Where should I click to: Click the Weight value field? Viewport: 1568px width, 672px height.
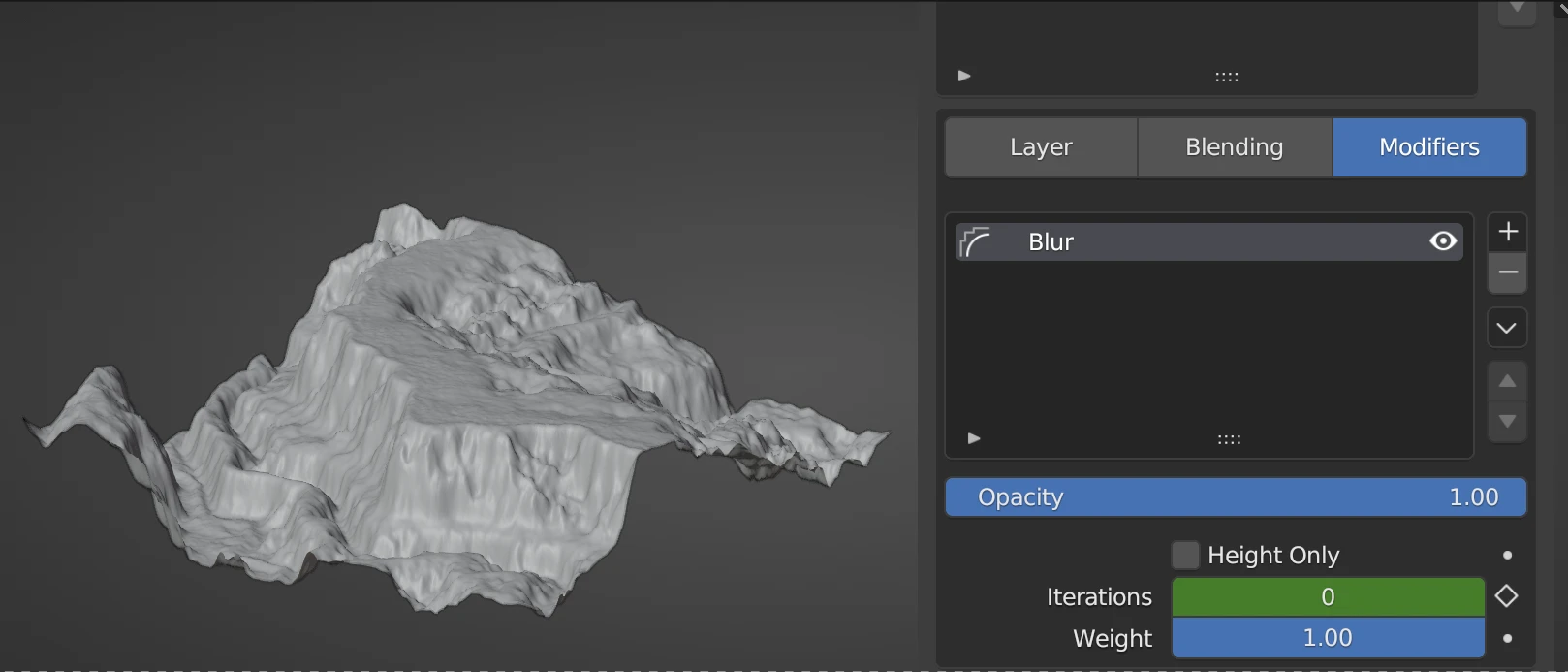(x=1327, y=638)
